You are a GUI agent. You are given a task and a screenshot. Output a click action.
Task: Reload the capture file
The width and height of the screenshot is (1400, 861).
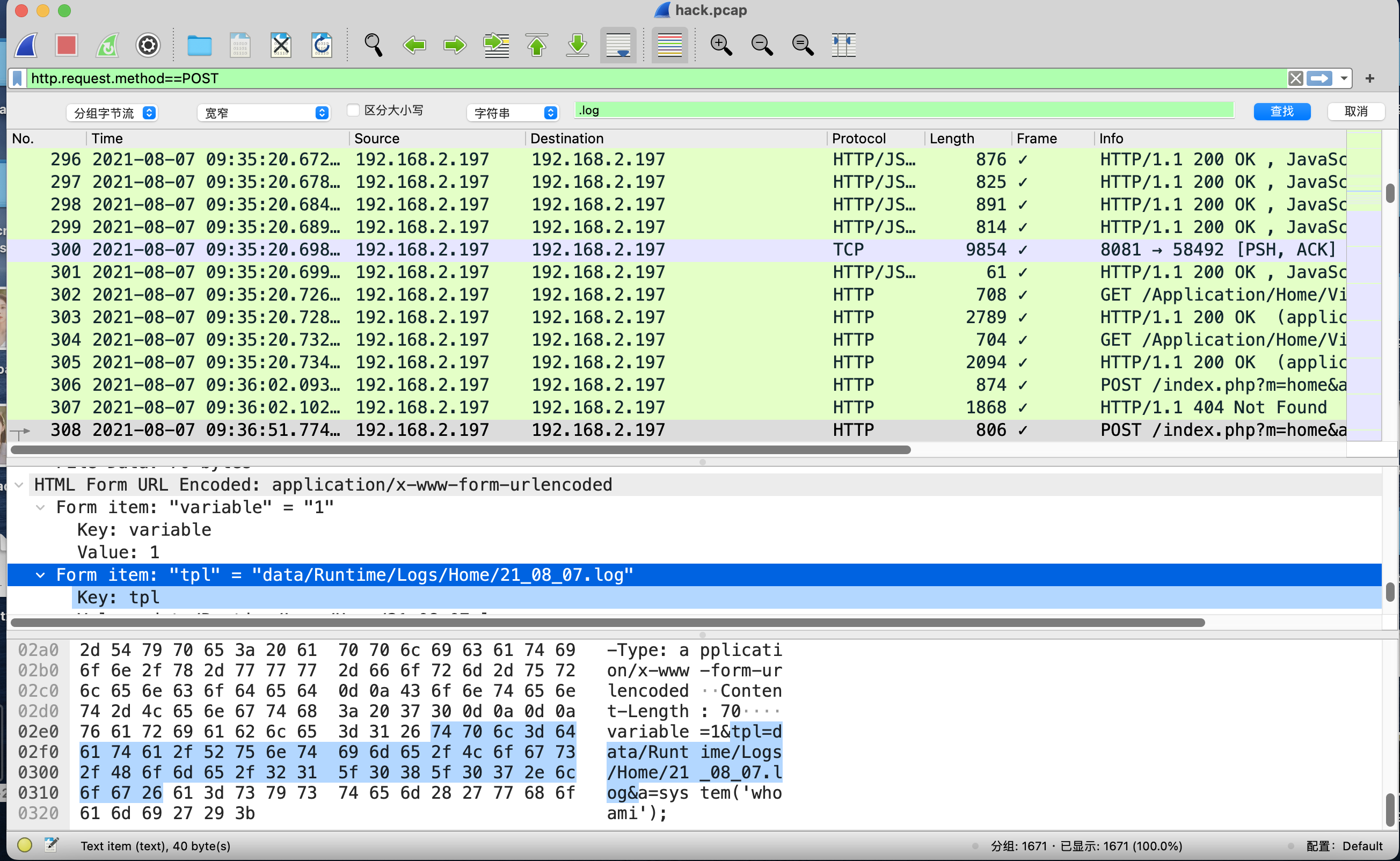(322, 45)
